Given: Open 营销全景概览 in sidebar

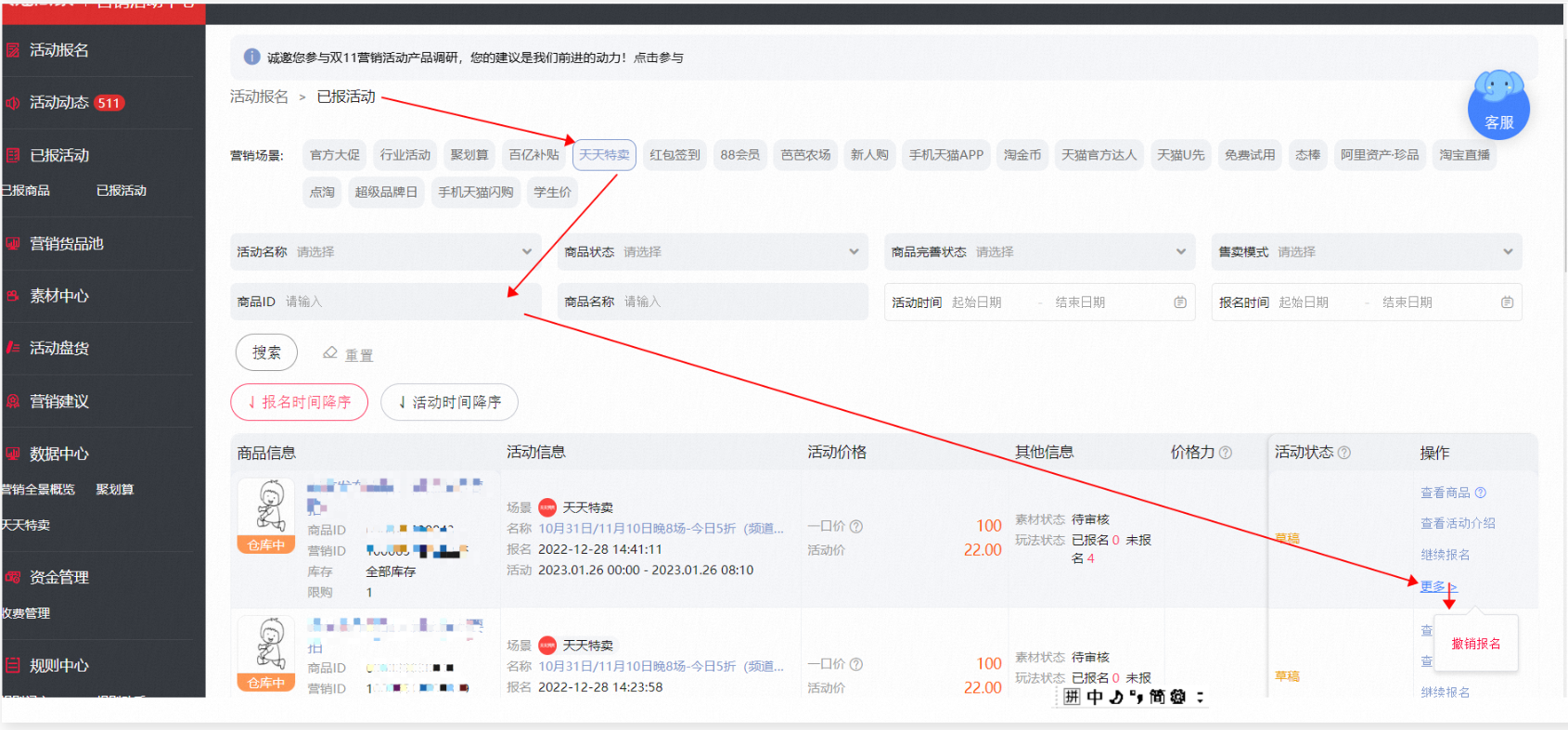Looking at the screenshot, I should pyautogui.click(x=38, y=489).
